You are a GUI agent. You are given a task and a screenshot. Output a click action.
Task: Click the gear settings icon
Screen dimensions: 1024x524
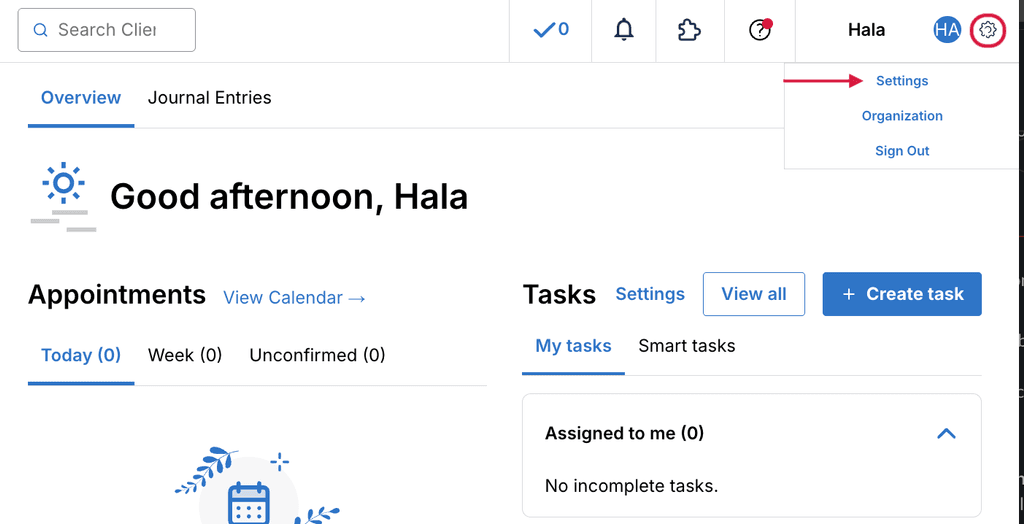987,30
